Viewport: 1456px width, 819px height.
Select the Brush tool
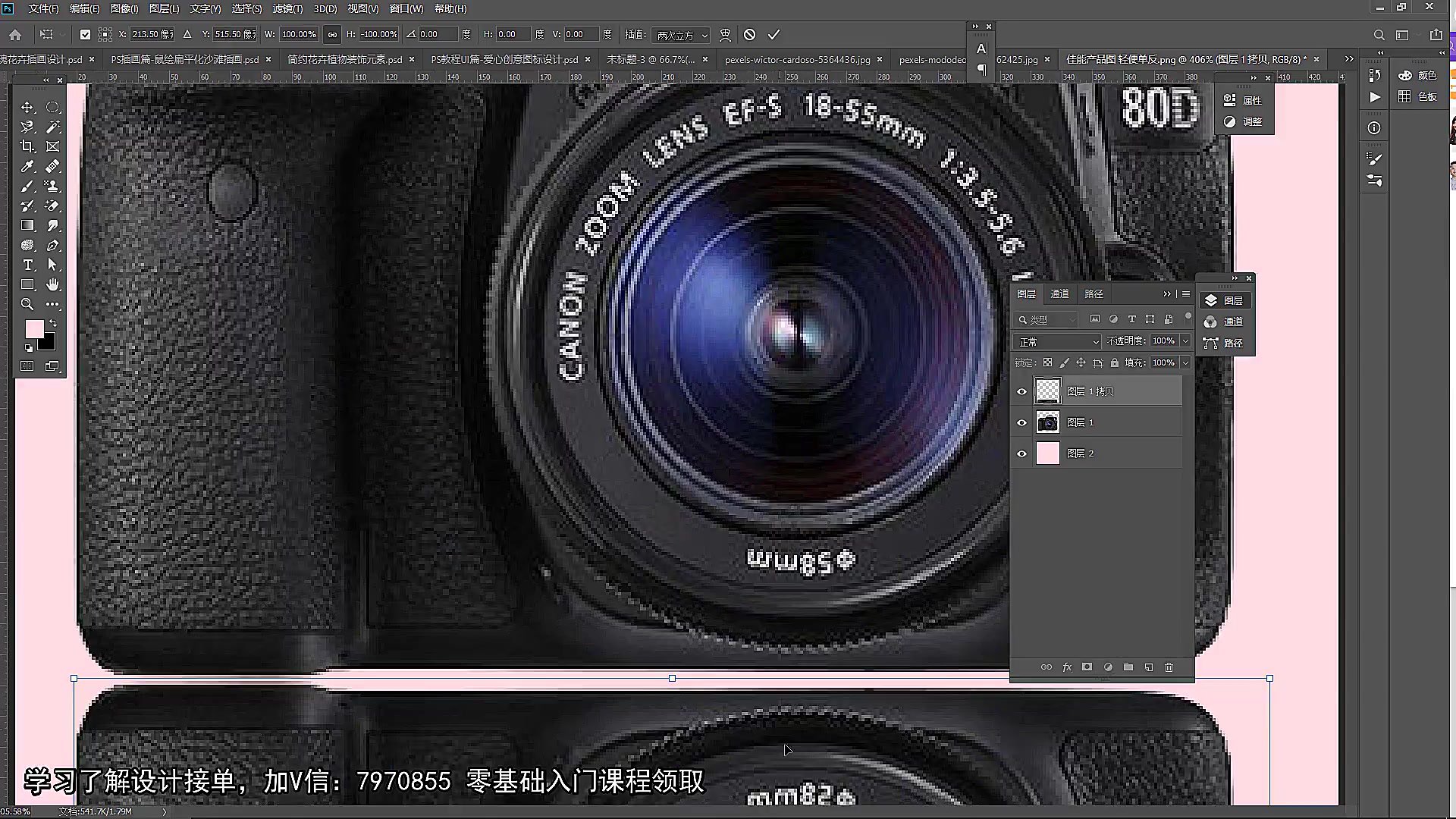(27, 186)
